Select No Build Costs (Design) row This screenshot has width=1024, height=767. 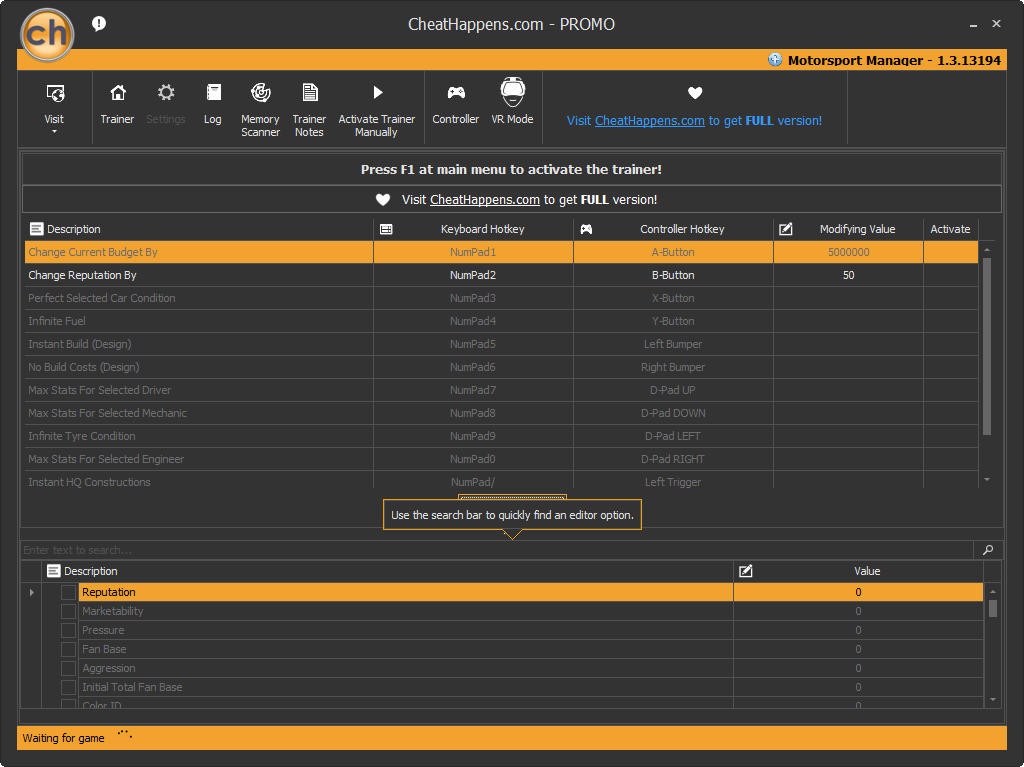point(501,367)
